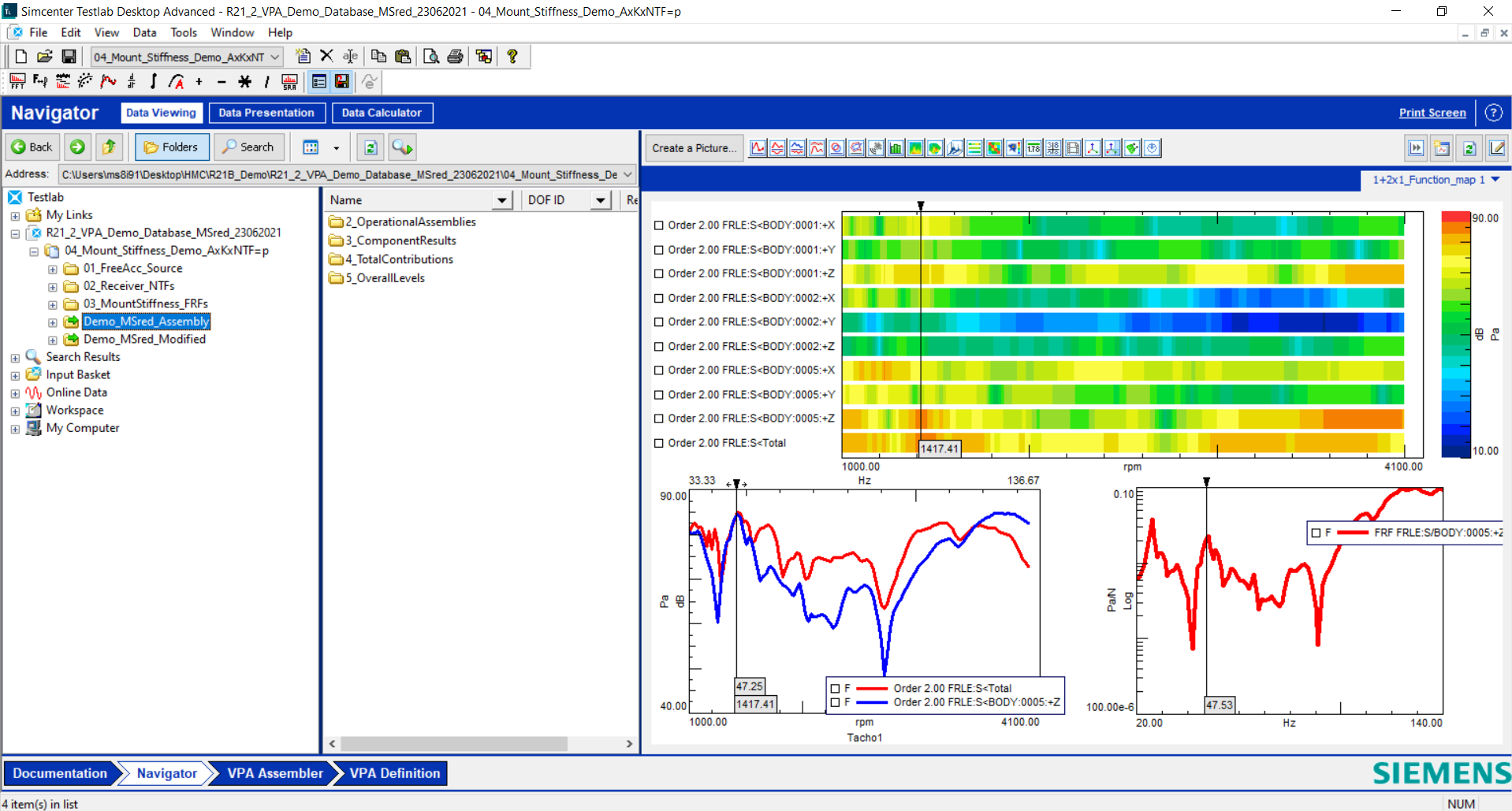Select the FFT tool on the toolbar
Screen dimensions: 1512x811
coord(17,81)
